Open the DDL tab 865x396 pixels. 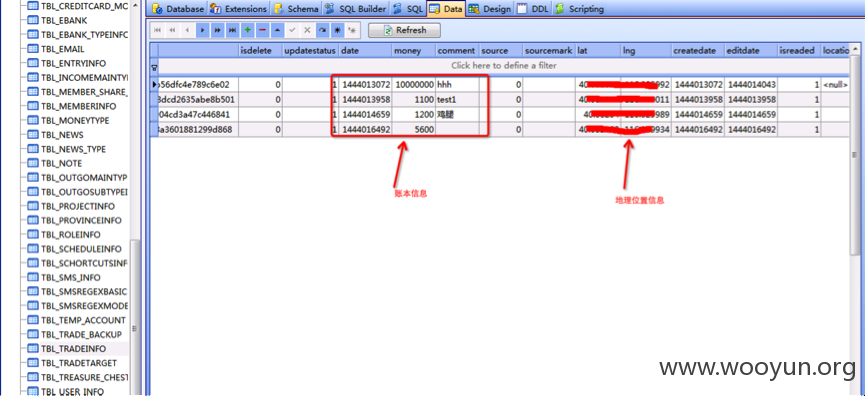tap(533, 9)
